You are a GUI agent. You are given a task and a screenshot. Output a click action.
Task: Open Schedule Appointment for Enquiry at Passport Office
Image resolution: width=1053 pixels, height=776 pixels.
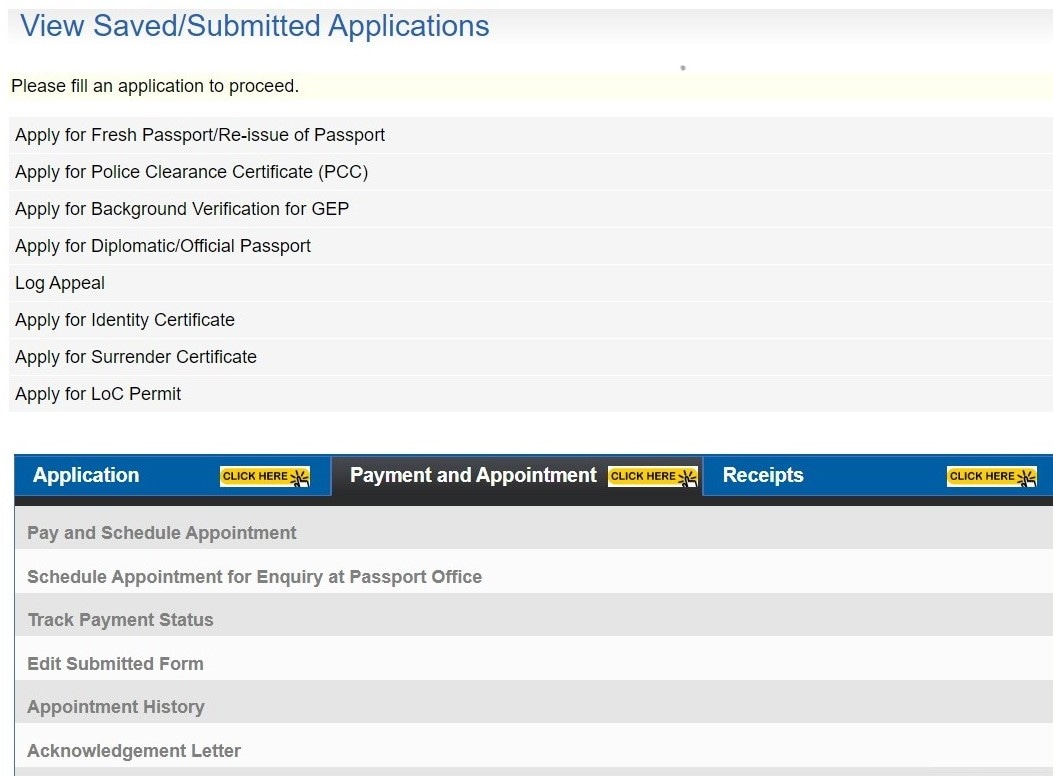254,577
